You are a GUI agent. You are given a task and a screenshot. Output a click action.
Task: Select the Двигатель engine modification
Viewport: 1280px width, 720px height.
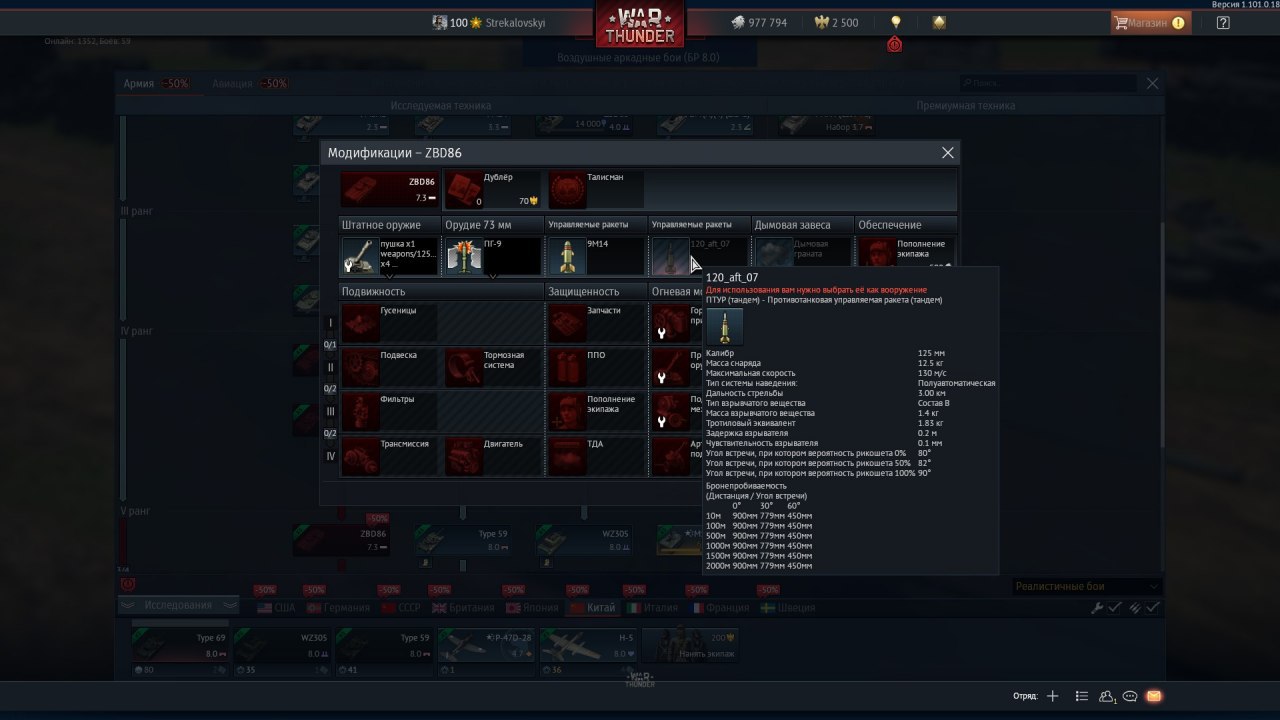coord(492,456)
